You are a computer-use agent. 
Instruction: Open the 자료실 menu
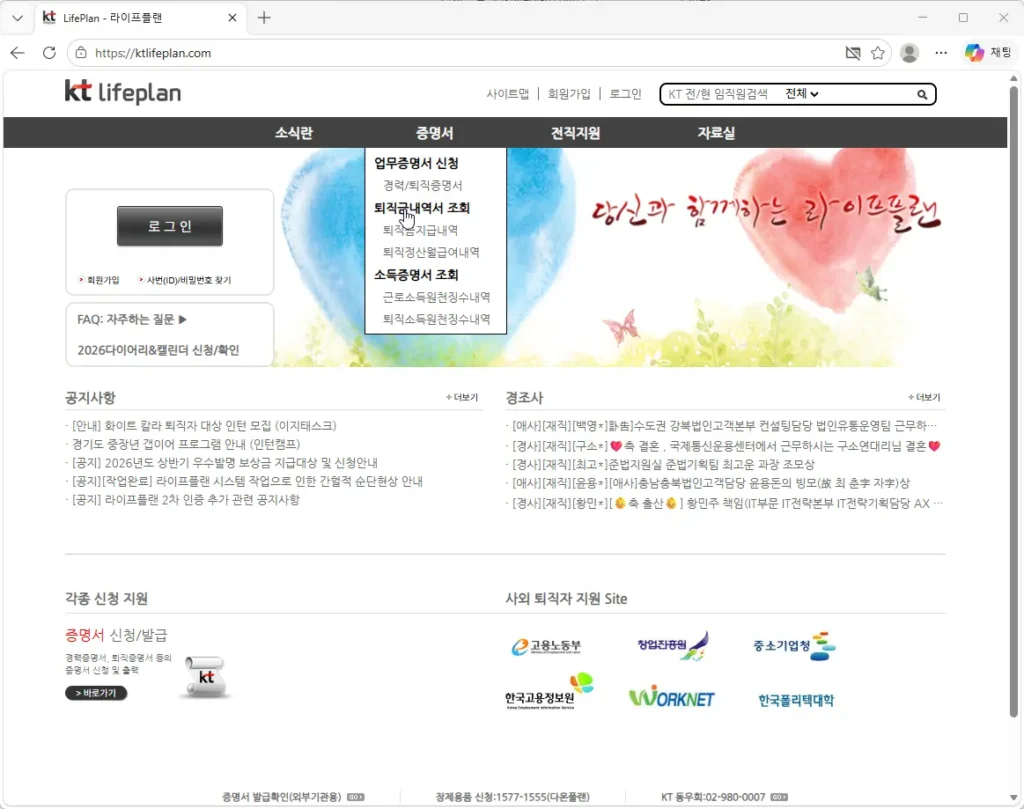[716, 133]
